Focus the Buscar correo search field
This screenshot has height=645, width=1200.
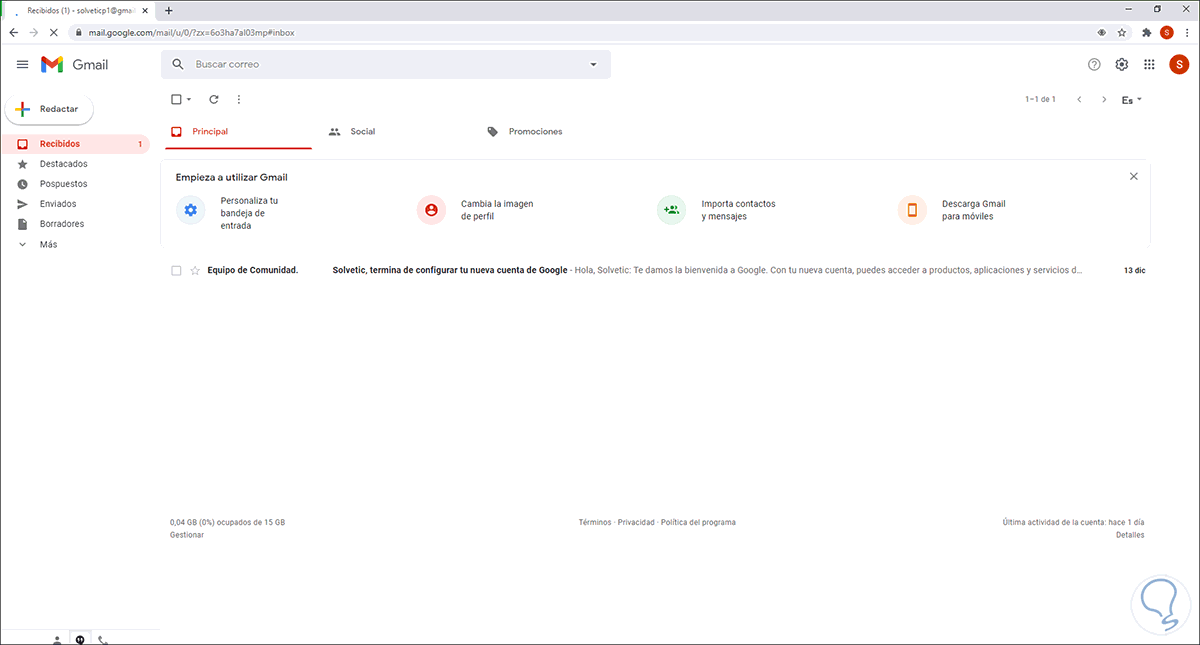[386, 64]
